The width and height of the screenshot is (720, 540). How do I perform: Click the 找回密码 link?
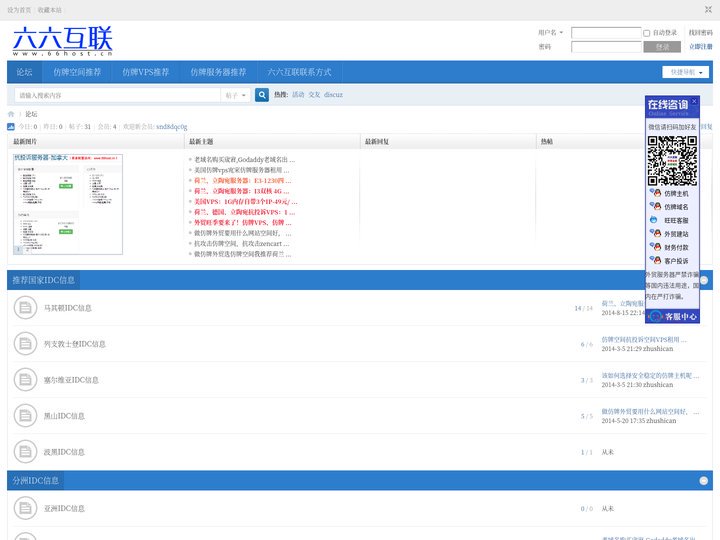coord(700,33)
